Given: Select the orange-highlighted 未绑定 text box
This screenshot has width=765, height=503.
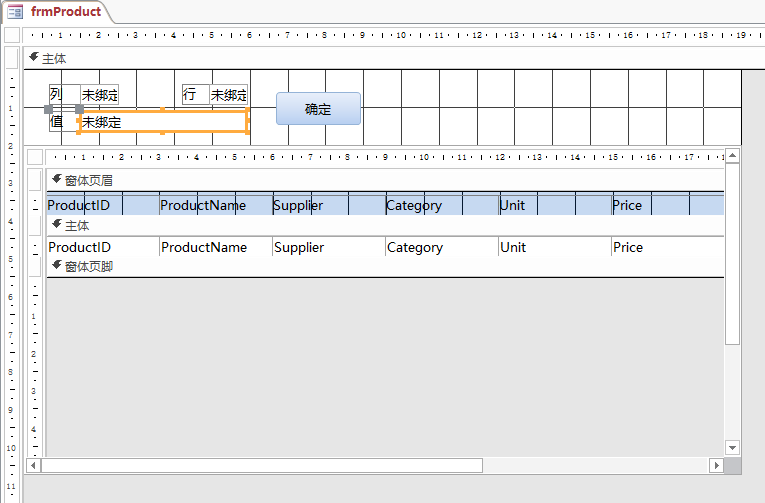Looking at the screenshot, I should pyautogui.click(x=163, y=121).
